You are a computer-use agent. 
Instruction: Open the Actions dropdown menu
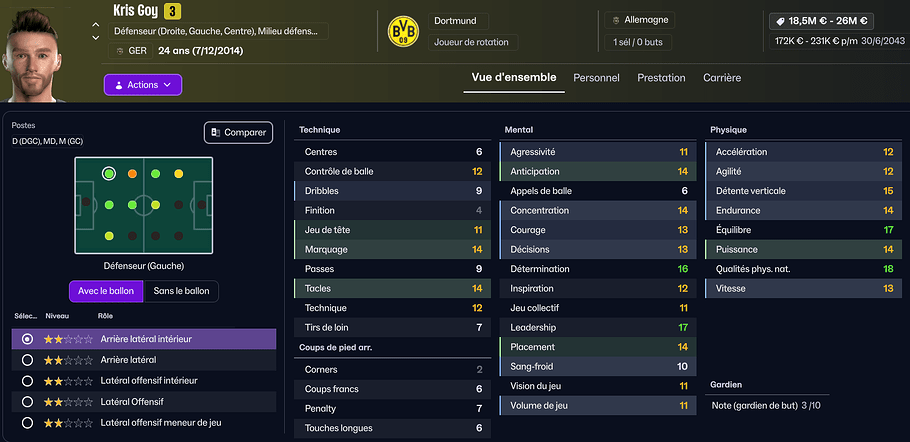[143, 85]
